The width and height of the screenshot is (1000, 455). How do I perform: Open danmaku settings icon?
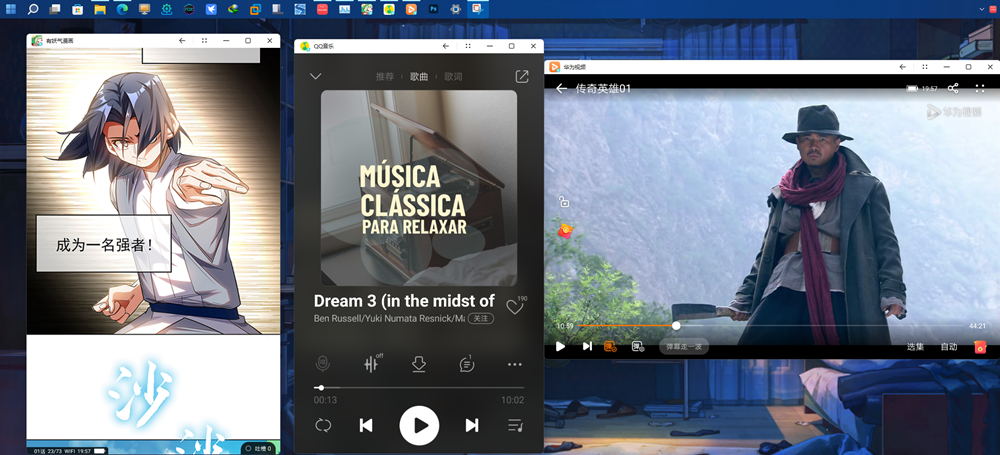coord(638,347)
